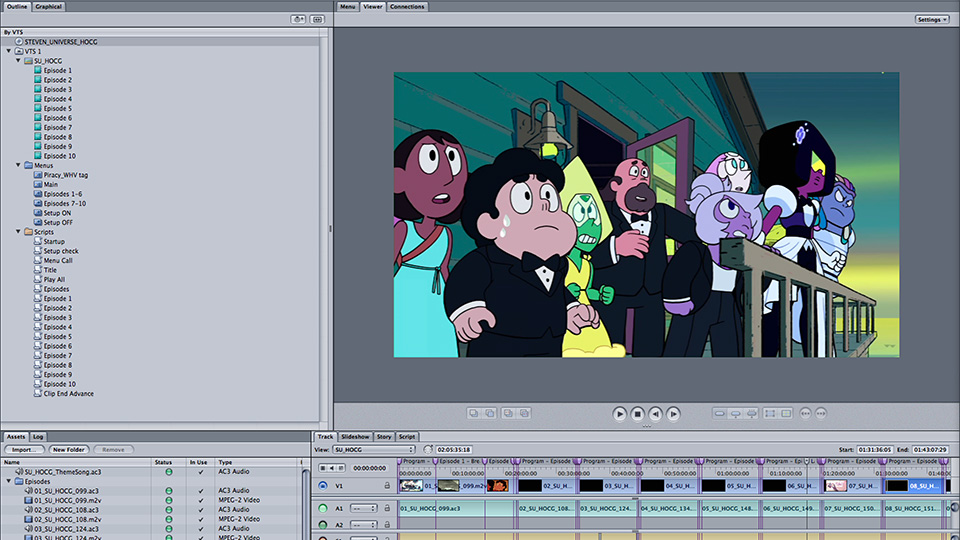
Task: Click second small icon atop Outline panel
Action: pyautogui.click(x=317, y=19)
